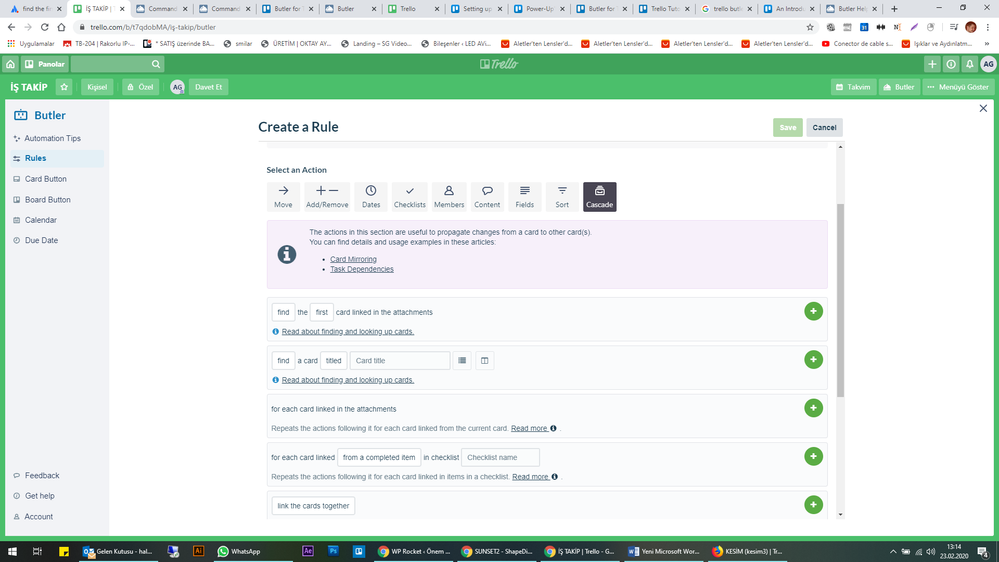
Task: Open Board Button in Butler sidebar
Action: pyautogui.click(x=48, y=199)
